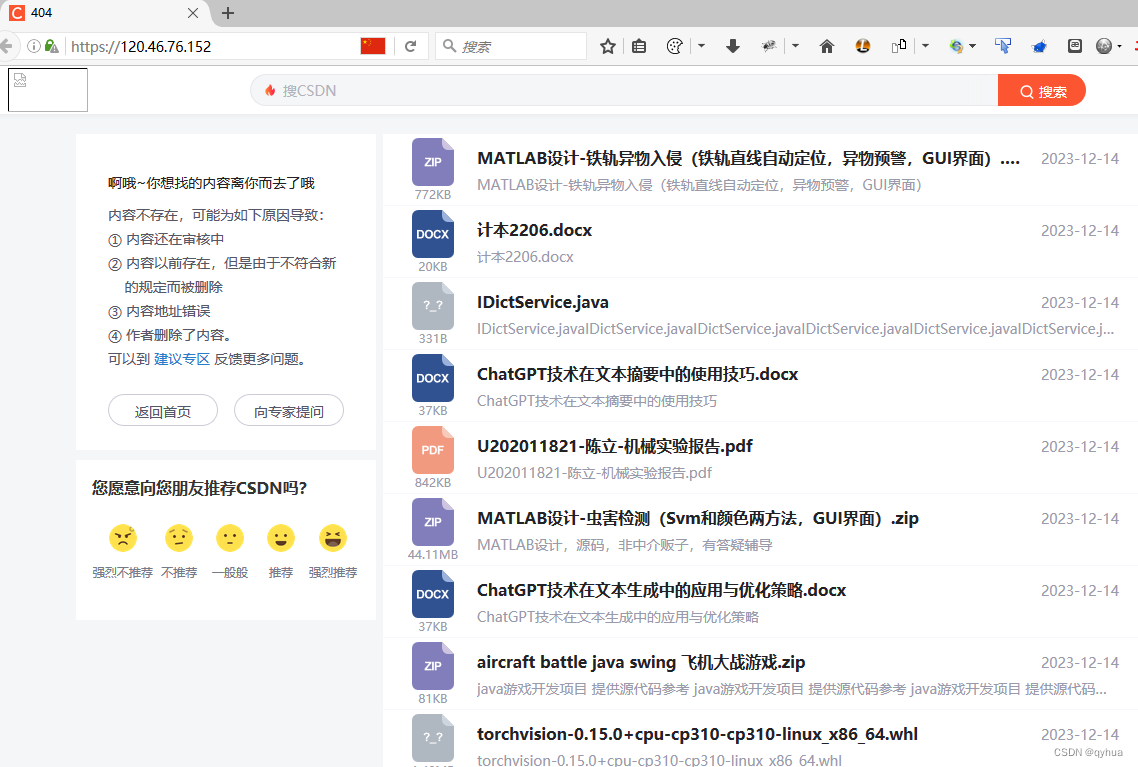Click the China flag icon in address bar
Screen dimensions: 1138x767
pos(373,46)
